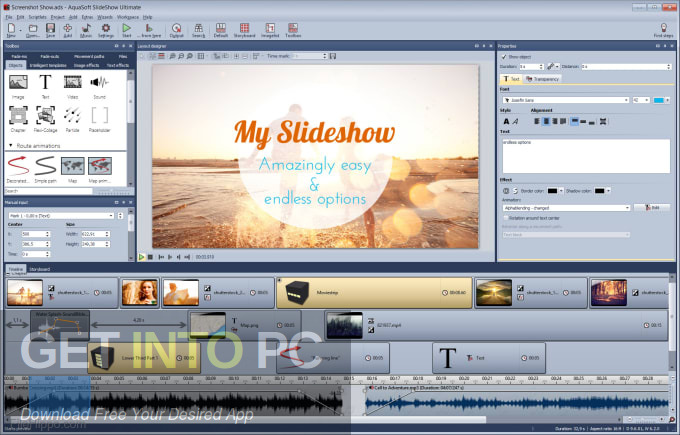This screenshot has width=680, height=435.
Task: Click the Edit animation button
Action: (652, 208)
